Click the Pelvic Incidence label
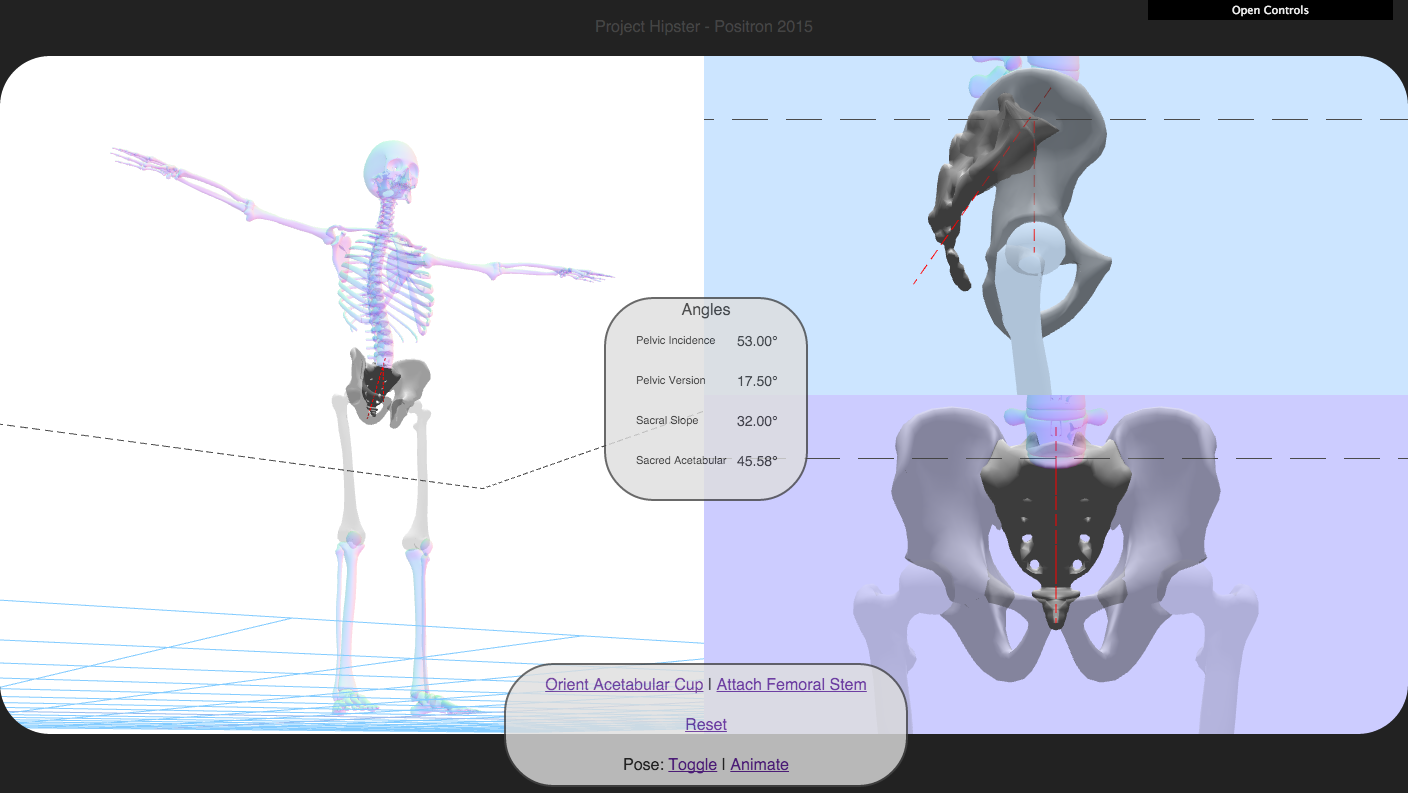The height and width of the screenshot is (793, 1408). [676, 340]
